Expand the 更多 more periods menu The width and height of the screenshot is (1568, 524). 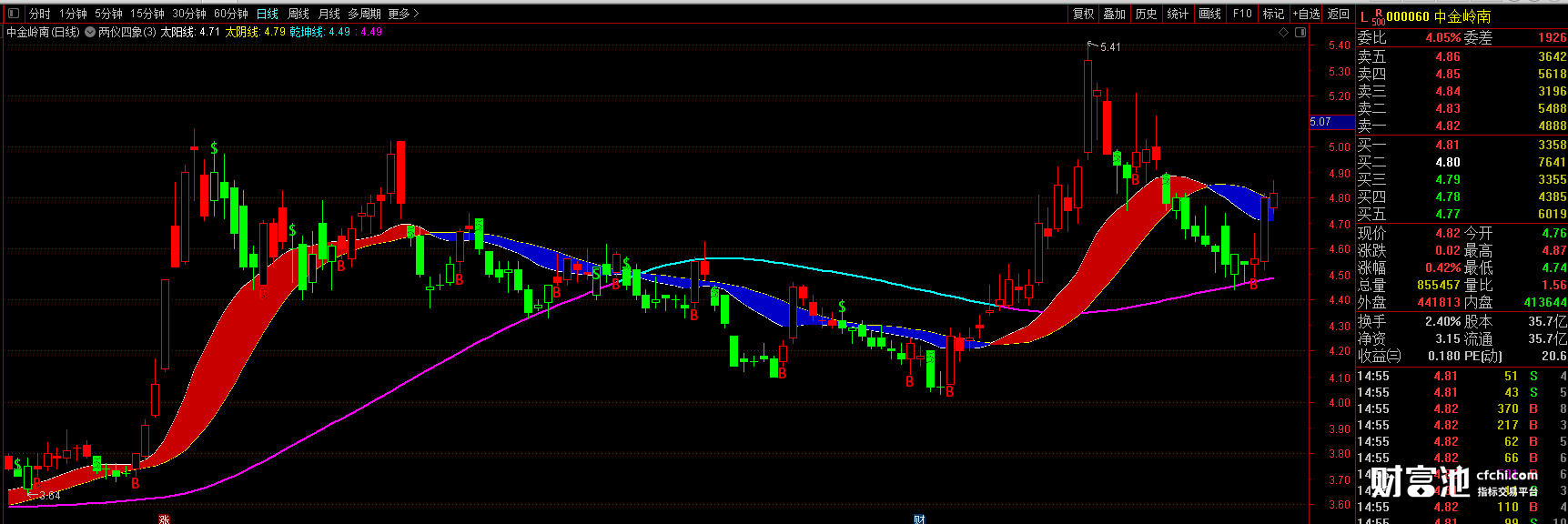tap(403, 14)
